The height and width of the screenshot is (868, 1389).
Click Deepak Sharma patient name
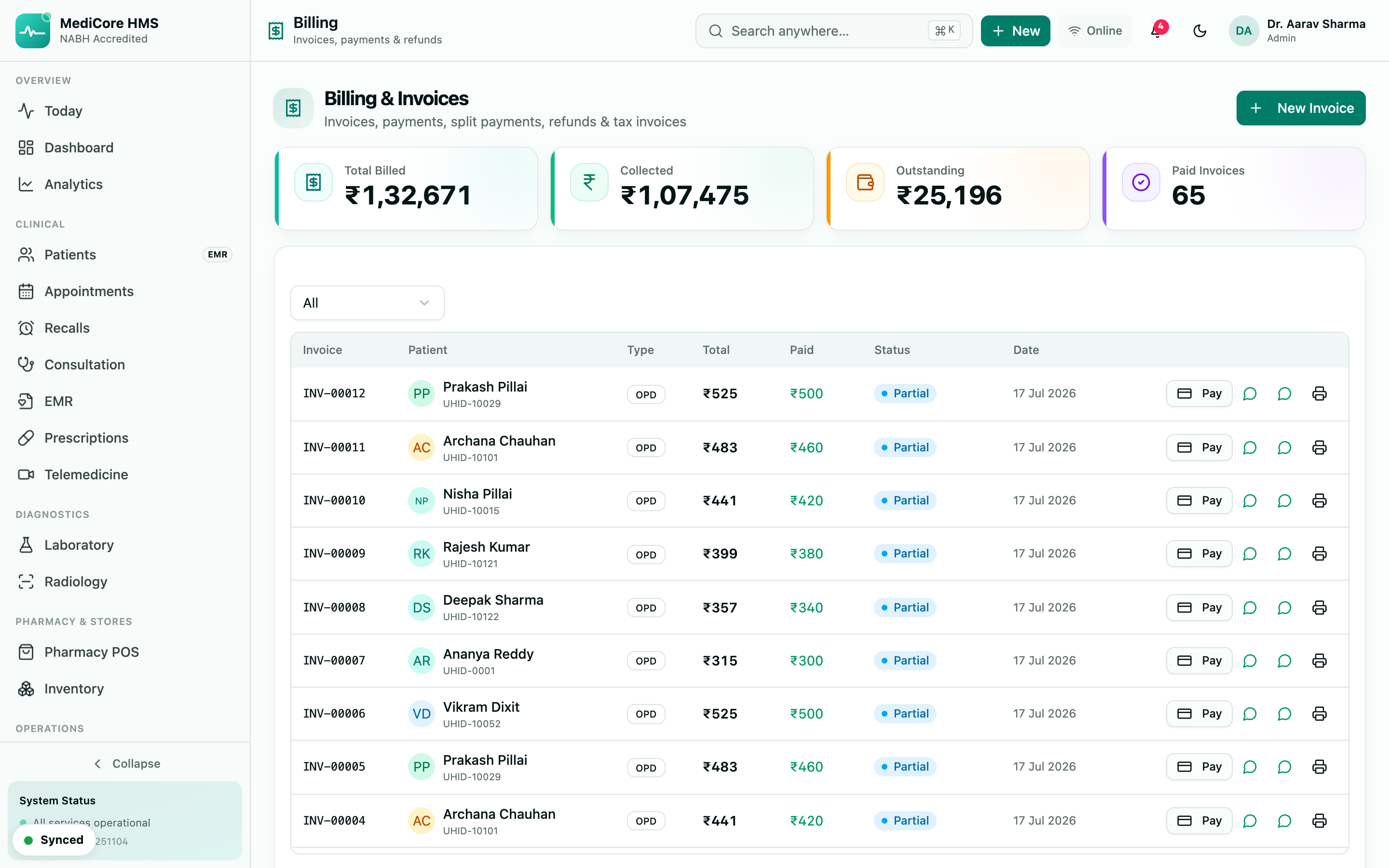[493, 600]
